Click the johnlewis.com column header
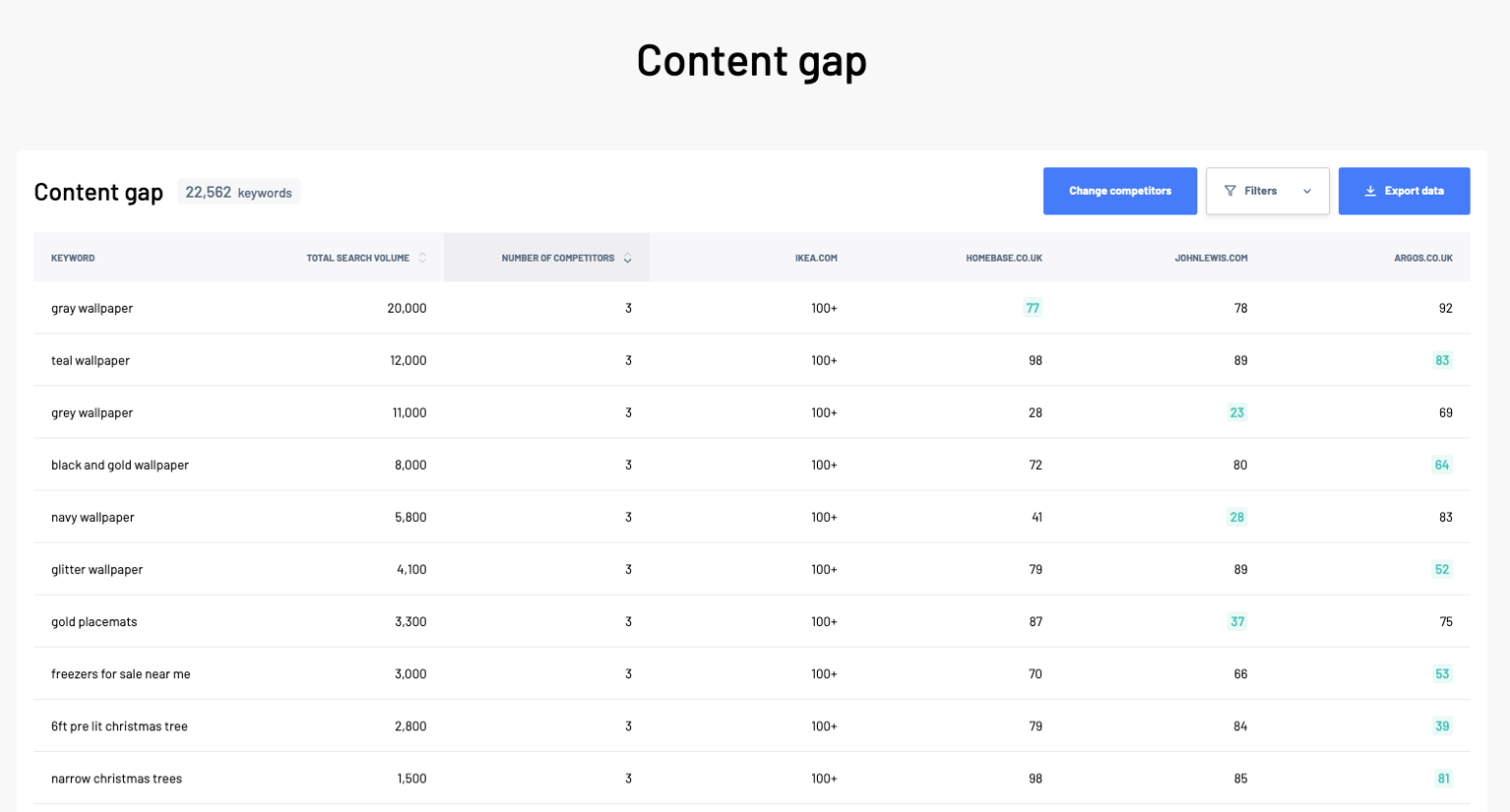The image size is (1510, 812). (x=1211, y=258)
